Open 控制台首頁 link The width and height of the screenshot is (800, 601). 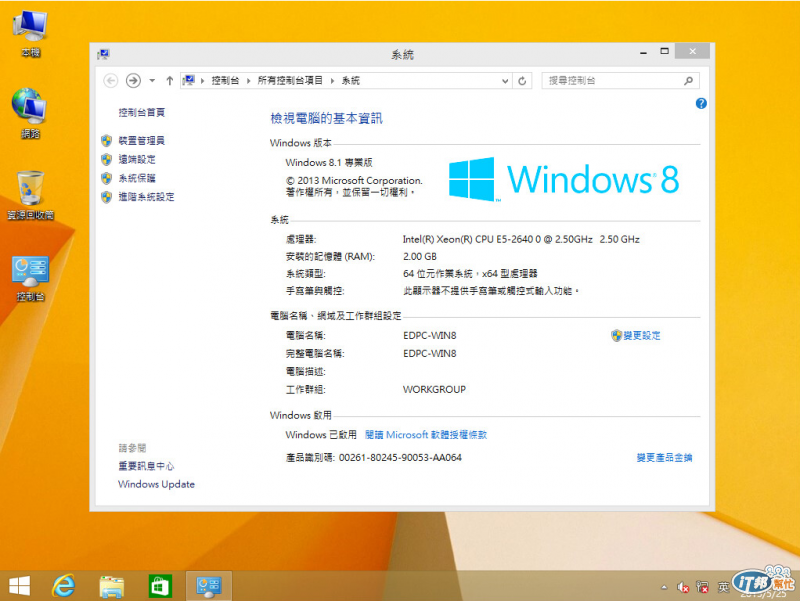click(x=141, y=112)
